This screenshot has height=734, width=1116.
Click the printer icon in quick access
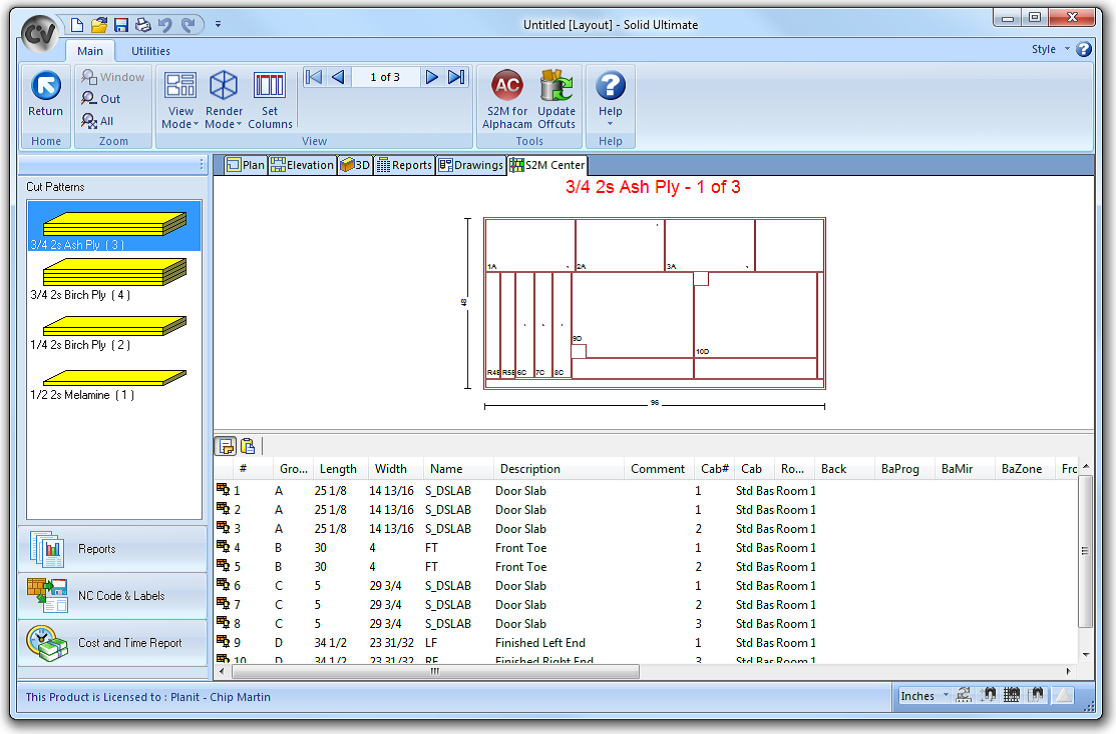[x=143, y=25]
